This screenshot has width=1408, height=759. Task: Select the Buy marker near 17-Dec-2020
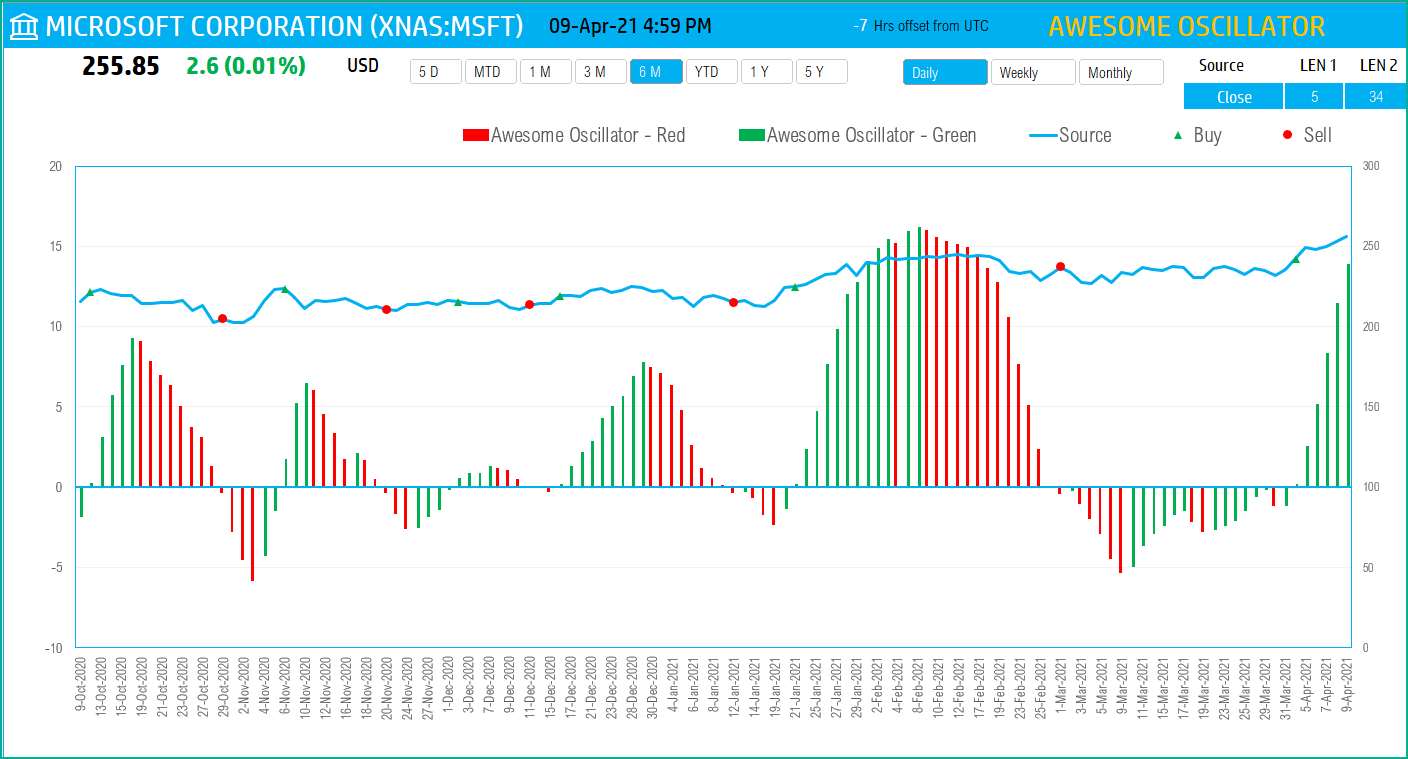pos(560,295)
